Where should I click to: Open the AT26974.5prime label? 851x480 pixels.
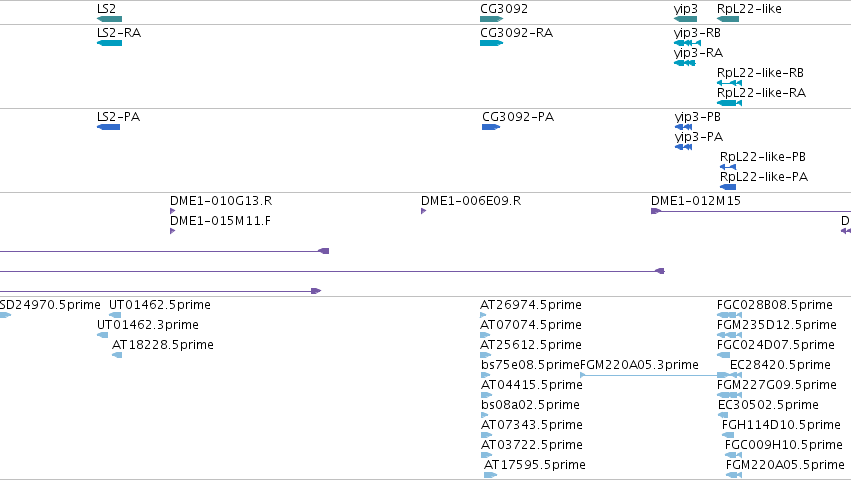[x=531, y=305]
